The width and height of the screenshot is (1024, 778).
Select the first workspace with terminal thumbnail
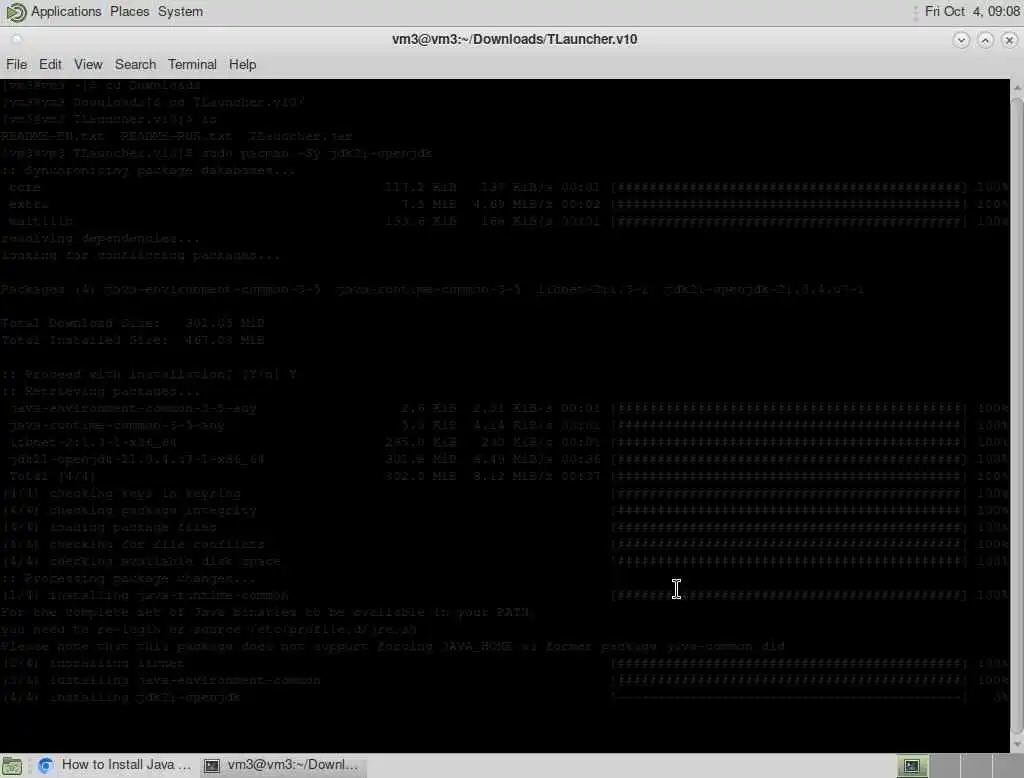[x=912, y=766]
